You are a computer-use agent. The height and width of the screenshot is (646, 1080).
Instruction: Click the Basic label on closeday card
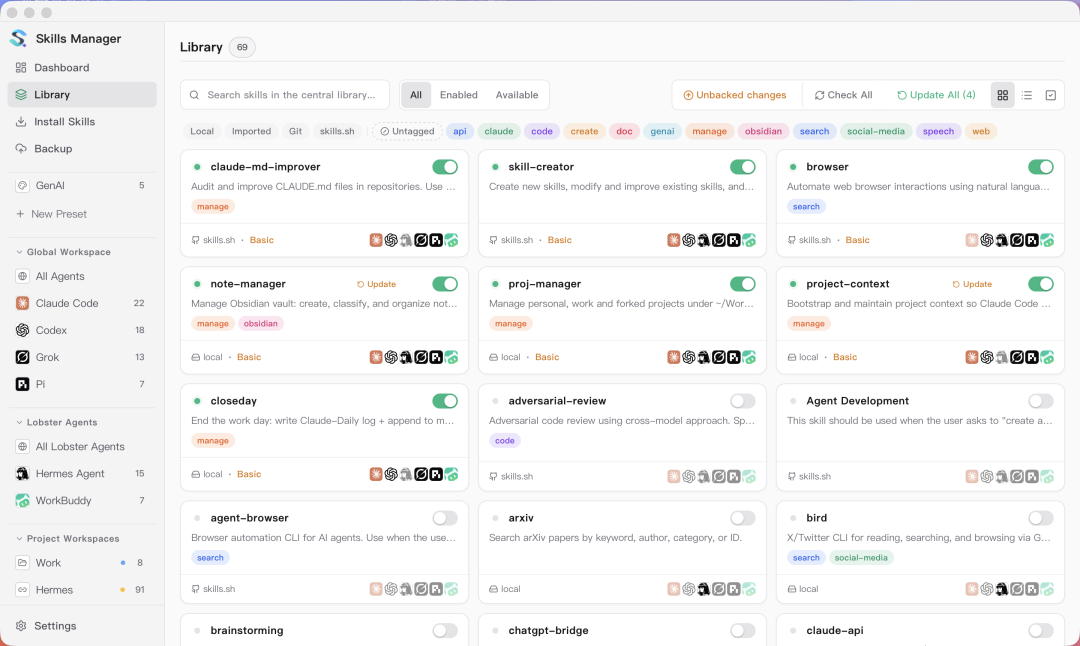click(249, 474)
